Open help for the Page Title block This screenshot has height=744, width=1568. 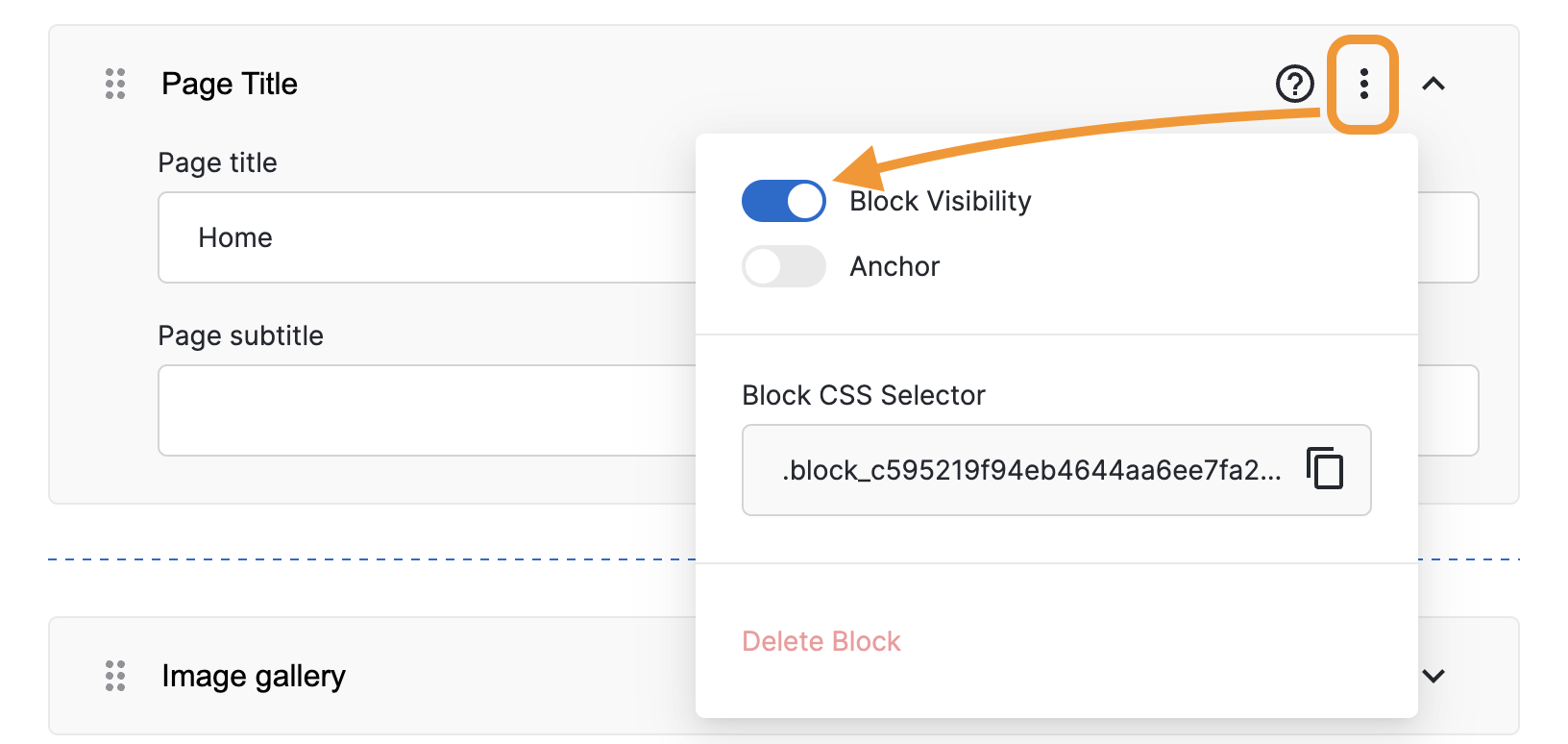click(1294, 84)
